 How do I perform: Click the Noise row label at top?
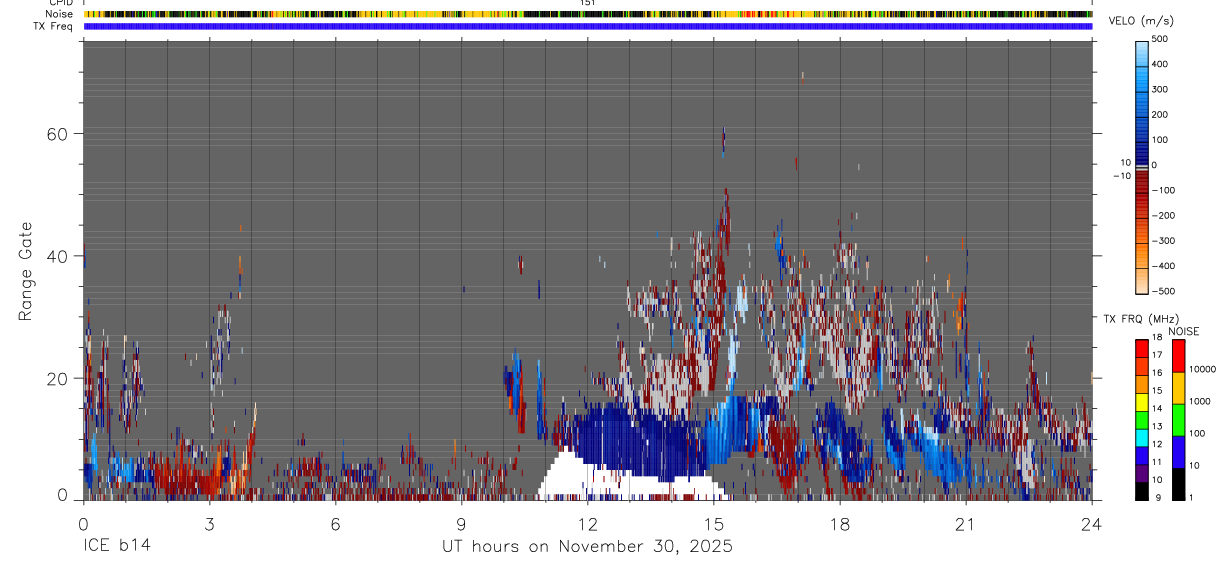pyautogui.click(x=59, y=14)
